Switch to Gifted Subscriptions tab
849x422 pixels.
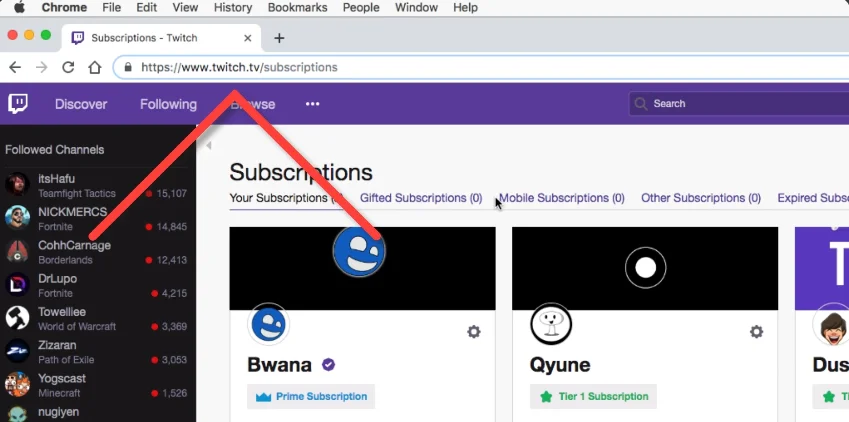click(x=421, y=198)
